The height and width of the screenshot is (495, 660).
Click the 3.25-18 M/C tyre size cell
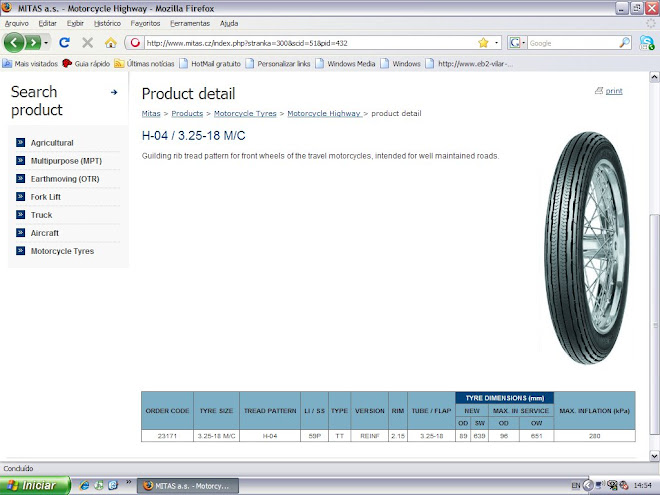coord(216,436)
